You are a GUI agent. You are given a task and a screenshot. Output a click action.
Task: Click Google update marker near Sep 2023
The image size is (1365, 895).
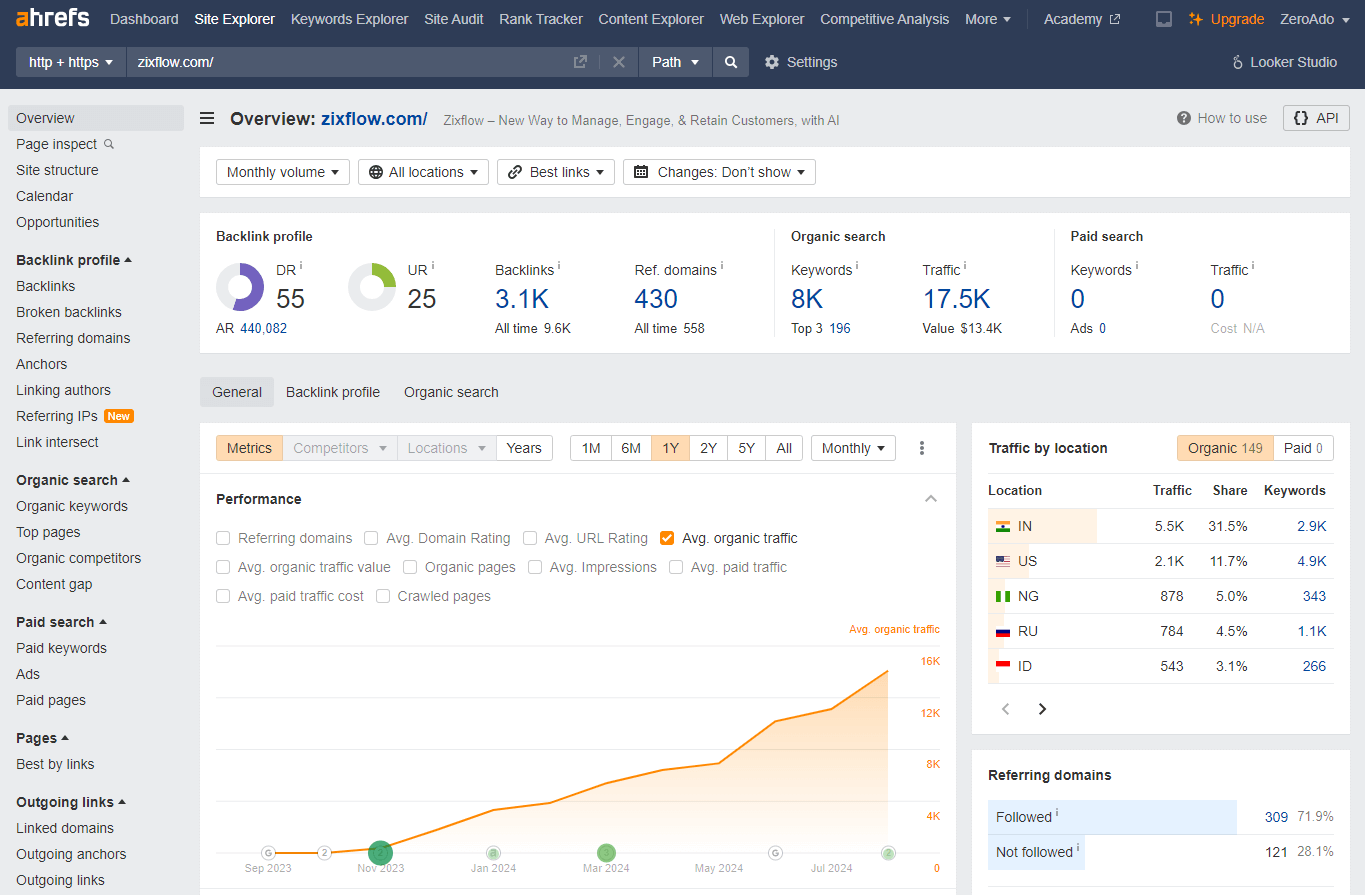click(x=268, y=853)
